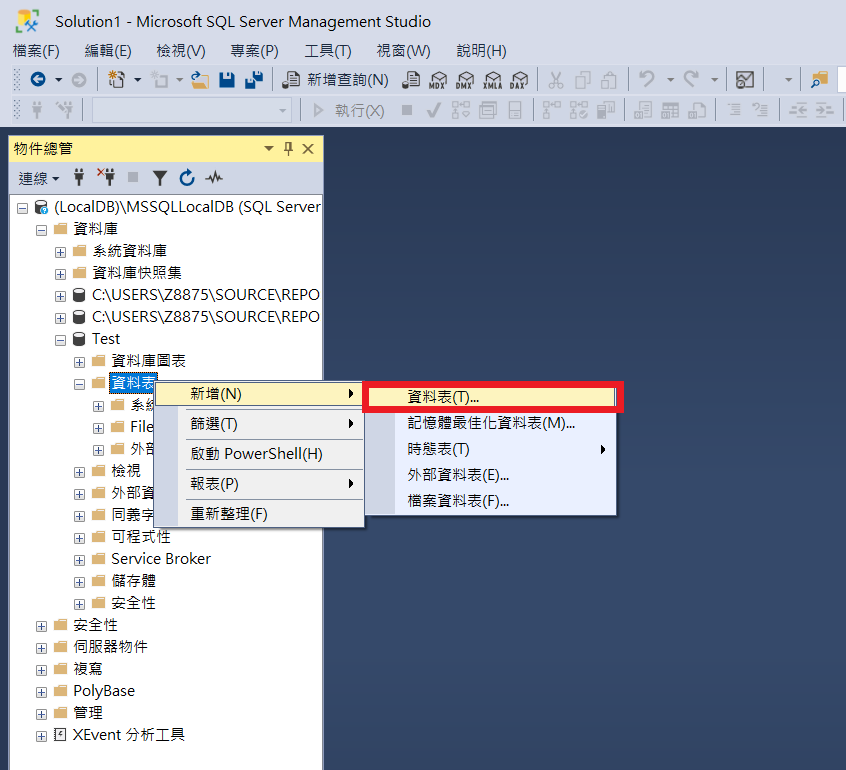
Task: Click the Navigate Backward arrow icon
Action: point(38,80)
